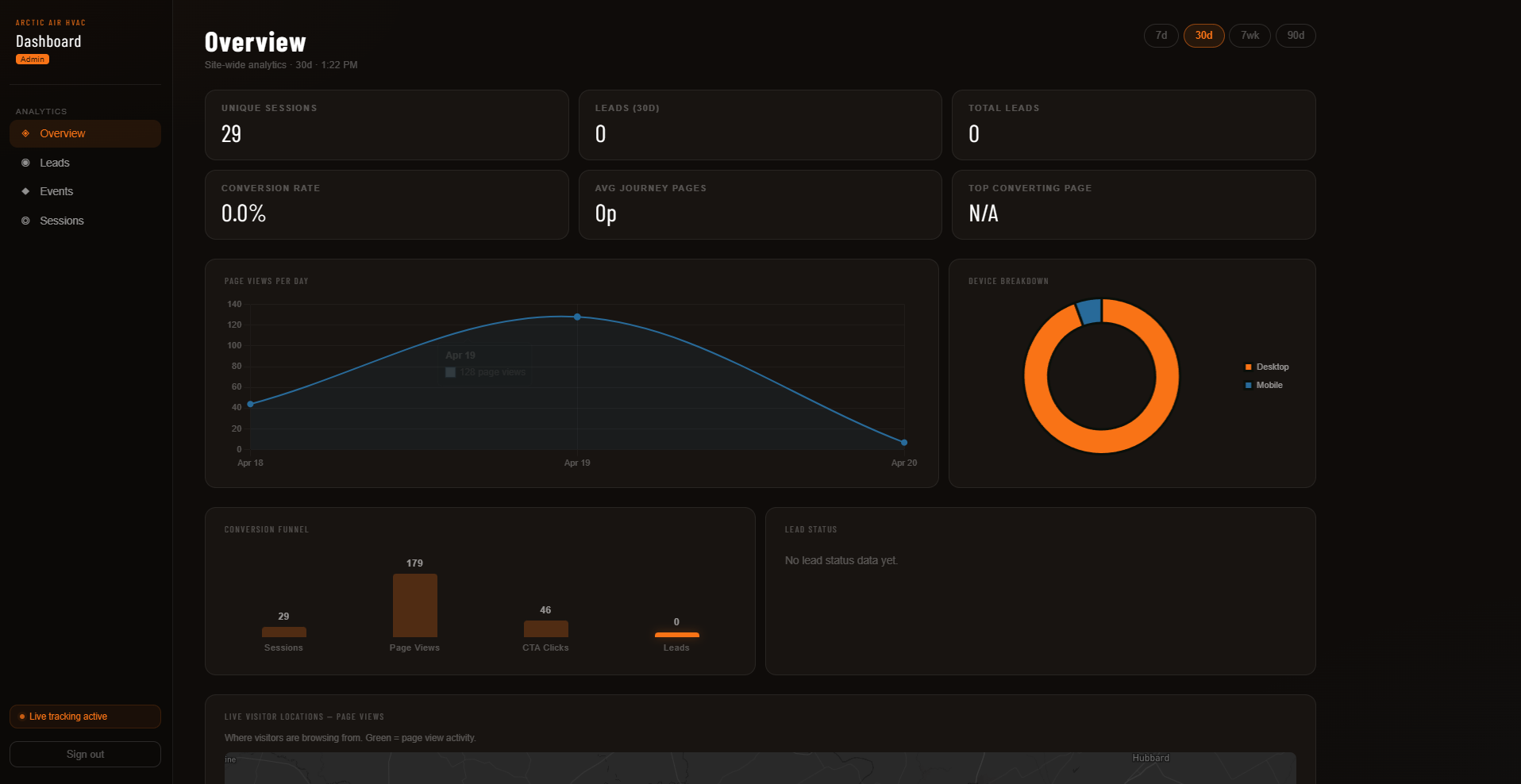
Task: Click the Events diamond icon in sidebar
Action: 25,191
